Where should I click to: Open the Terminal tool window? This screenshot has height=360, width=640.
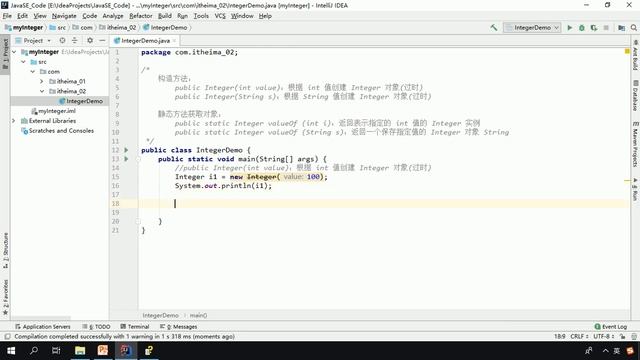[135, 327]
